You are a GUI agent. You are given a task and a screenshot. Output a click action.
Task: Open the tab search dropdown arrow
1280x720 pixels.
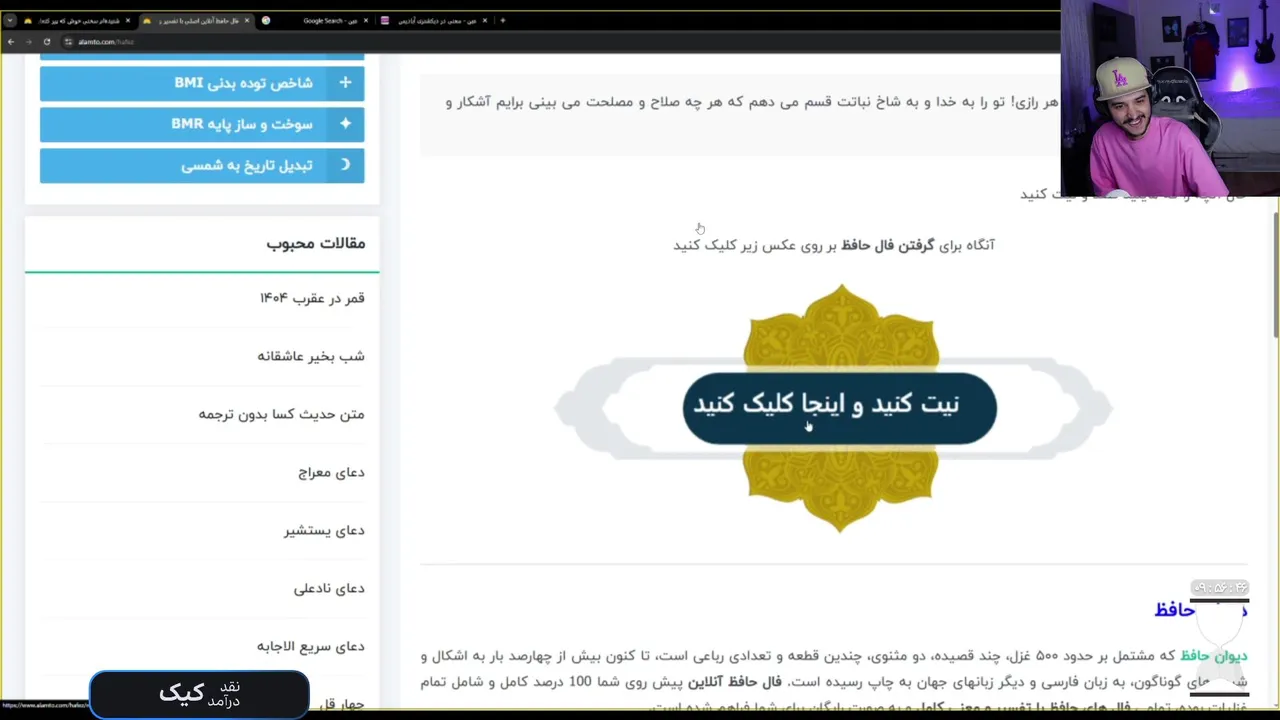coord(10,20)
